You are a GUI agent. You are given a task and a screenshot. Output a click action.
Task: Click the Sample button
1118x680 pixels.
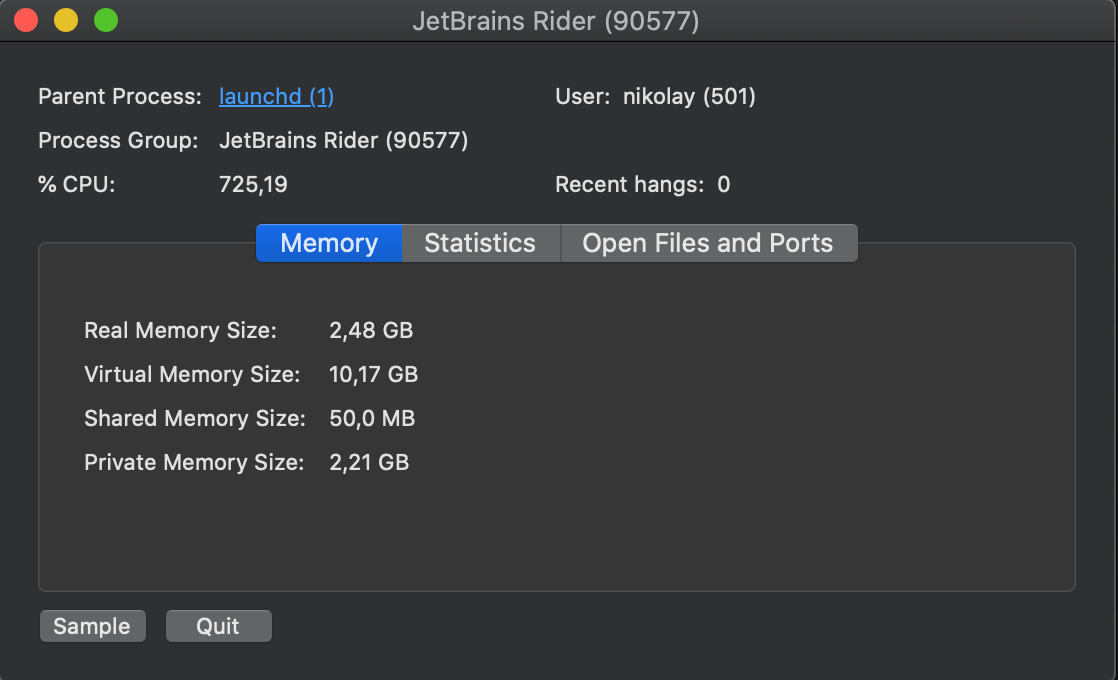click(93, 626)
